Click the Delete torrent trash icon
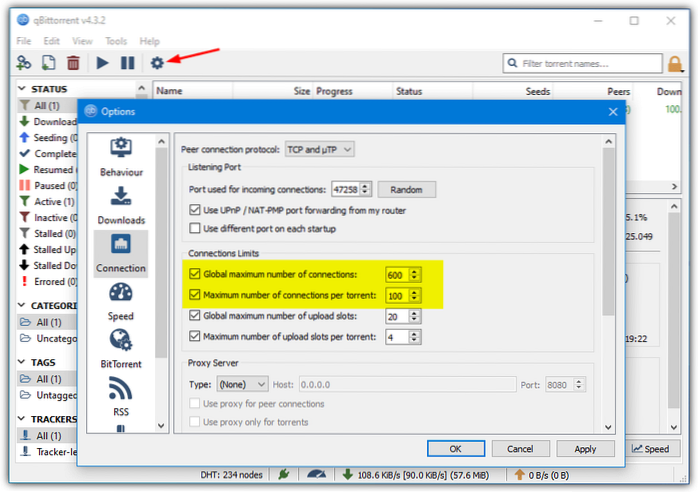 click(x=72, y=63)
